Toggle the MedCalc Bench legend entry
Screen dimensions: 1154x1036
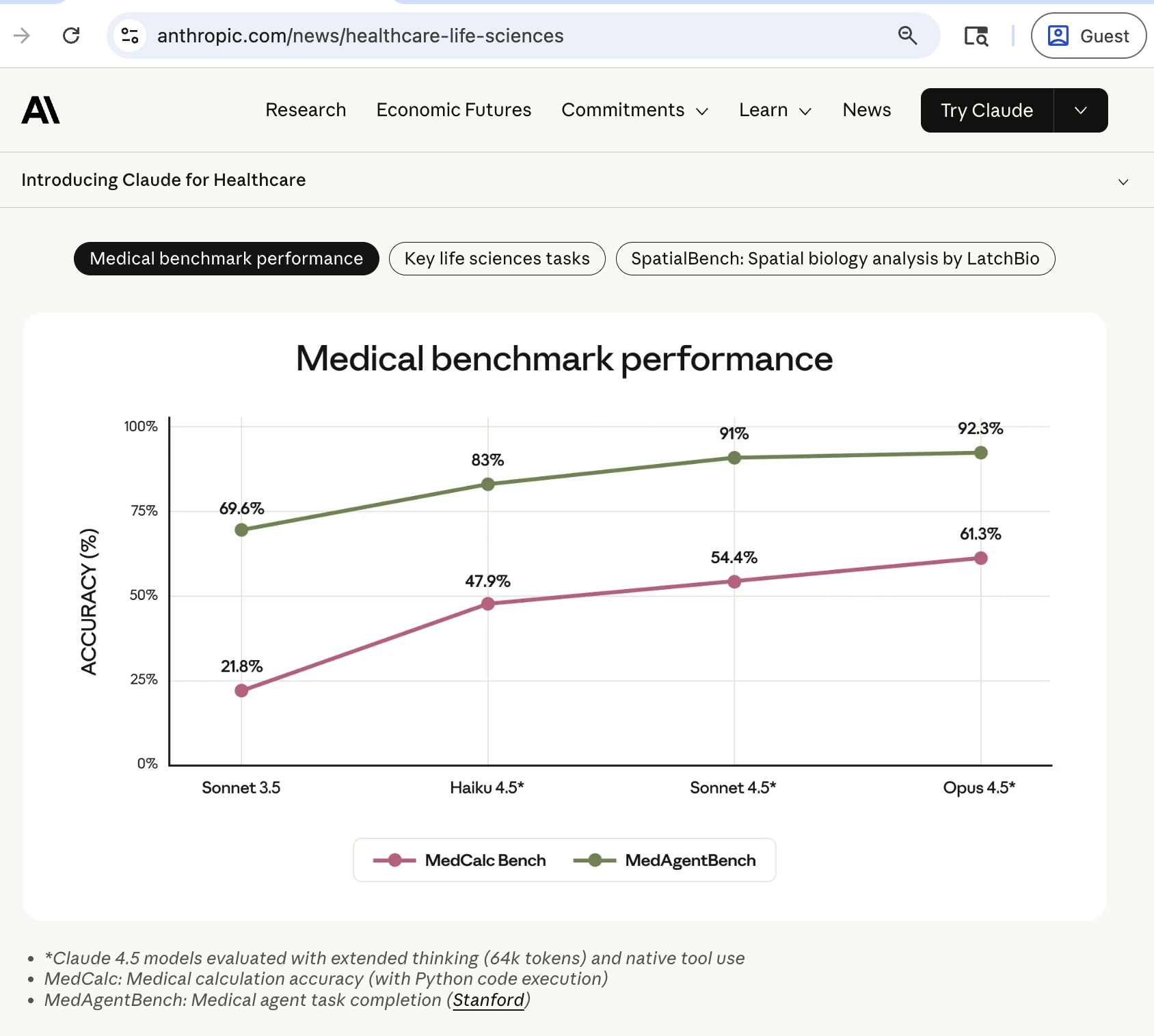459,860
